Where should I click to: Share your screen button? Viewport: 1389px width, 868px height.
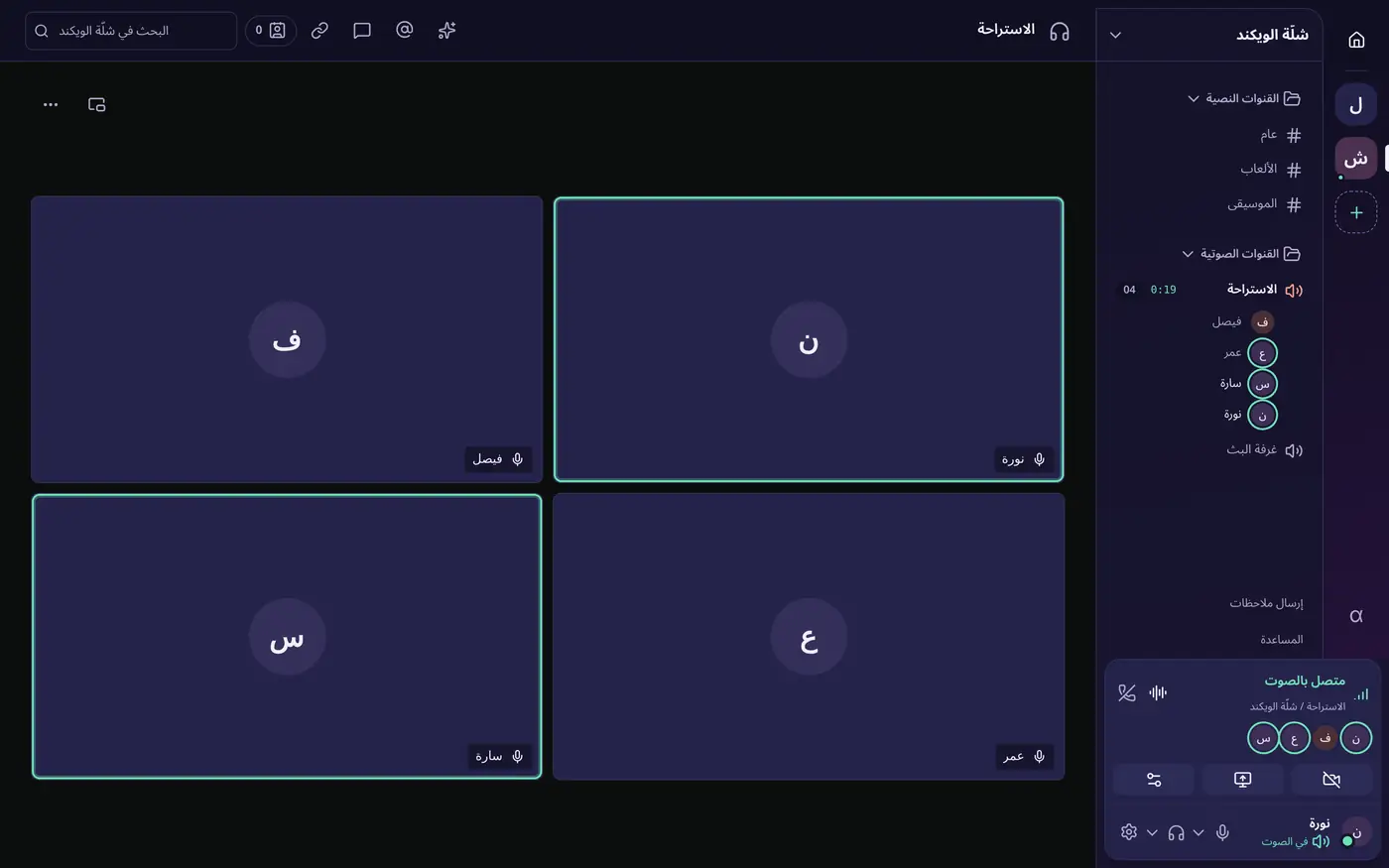[1242, 780]
